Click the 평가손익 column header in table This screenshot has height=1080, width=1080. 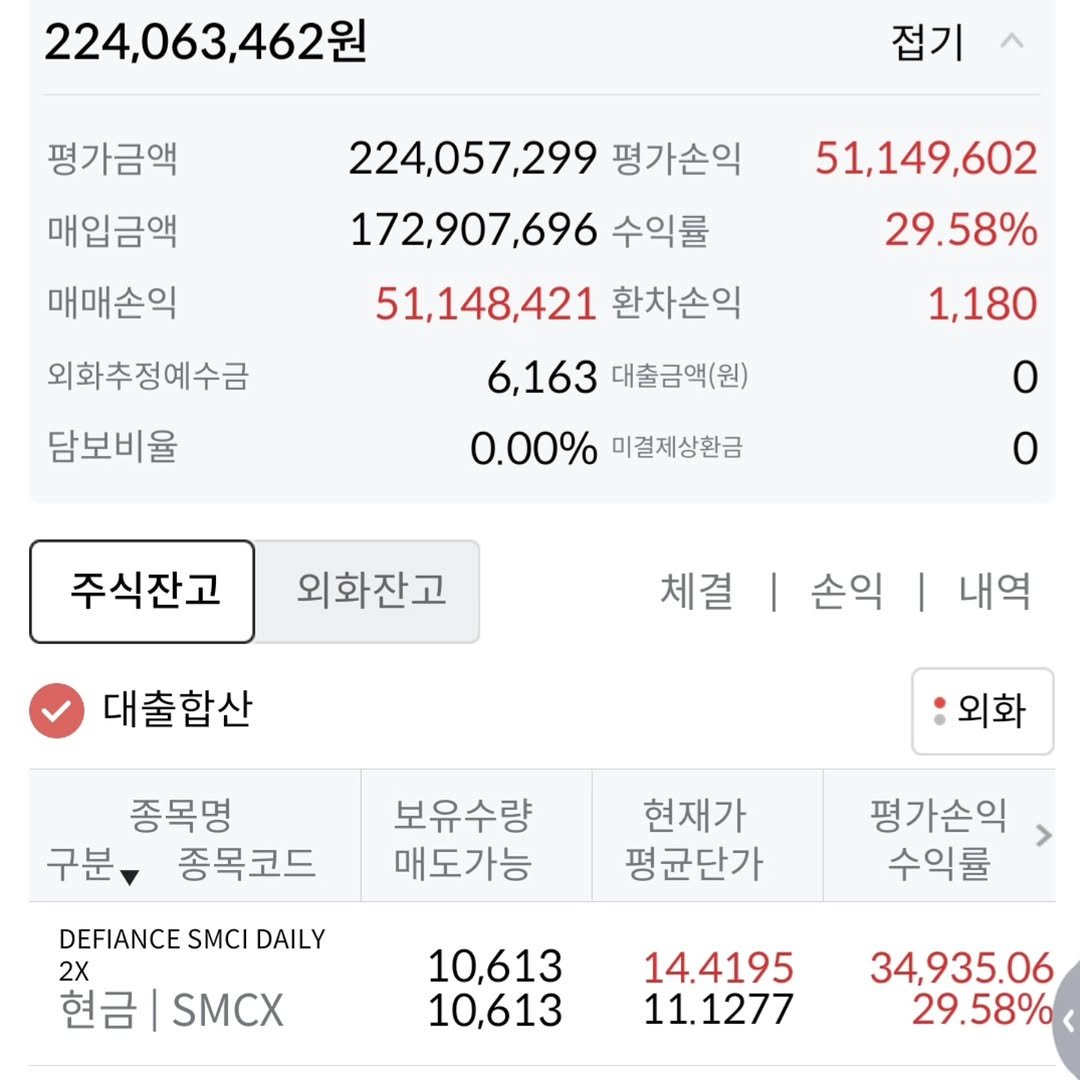938,816
